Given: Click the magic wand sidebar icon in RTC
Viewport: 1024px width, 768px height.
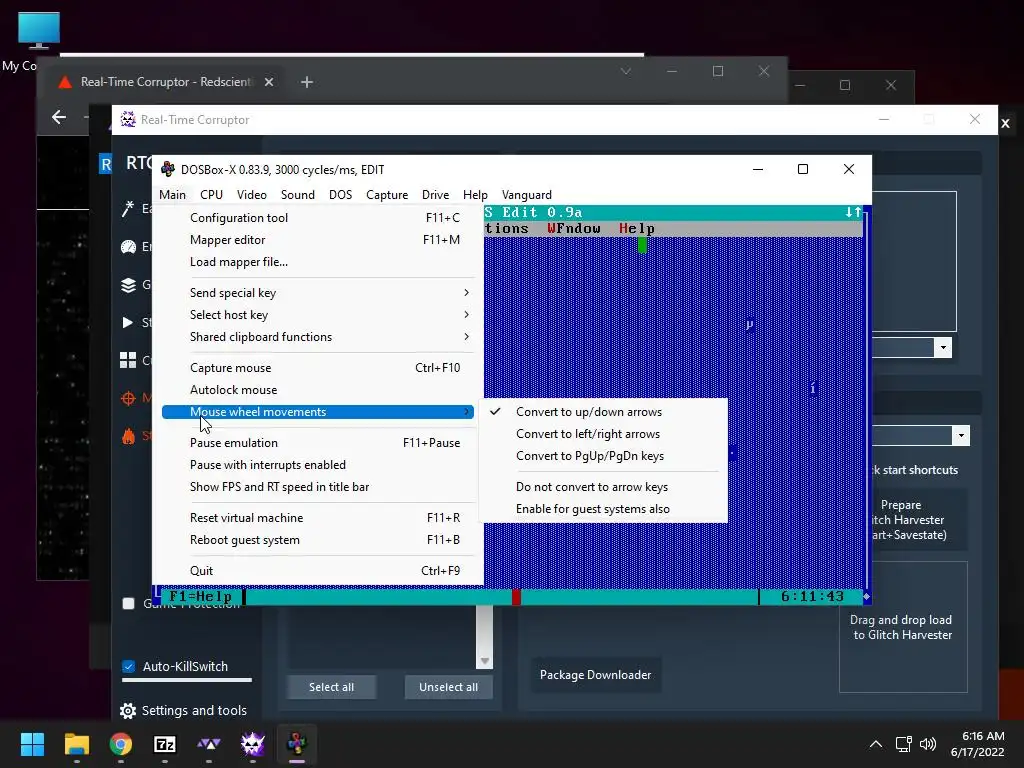Looking at the screenshot, I should tap(128, 208).
